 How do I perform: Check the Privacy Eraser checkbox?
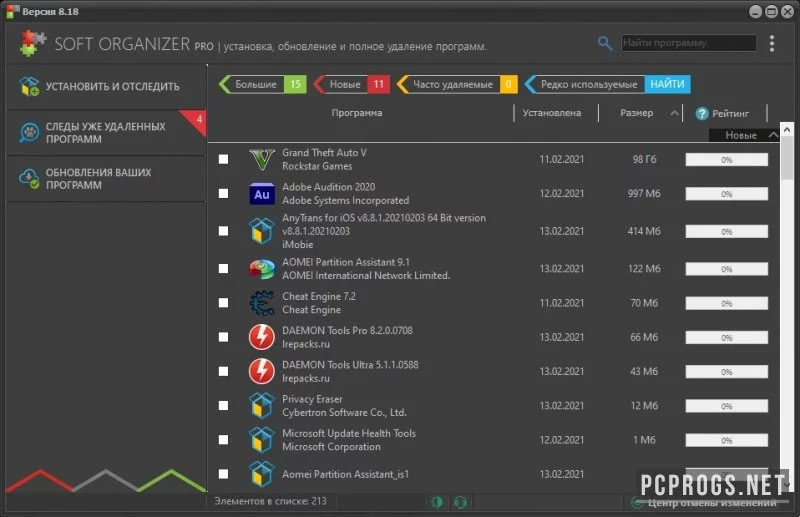click(x=223, y=405)
